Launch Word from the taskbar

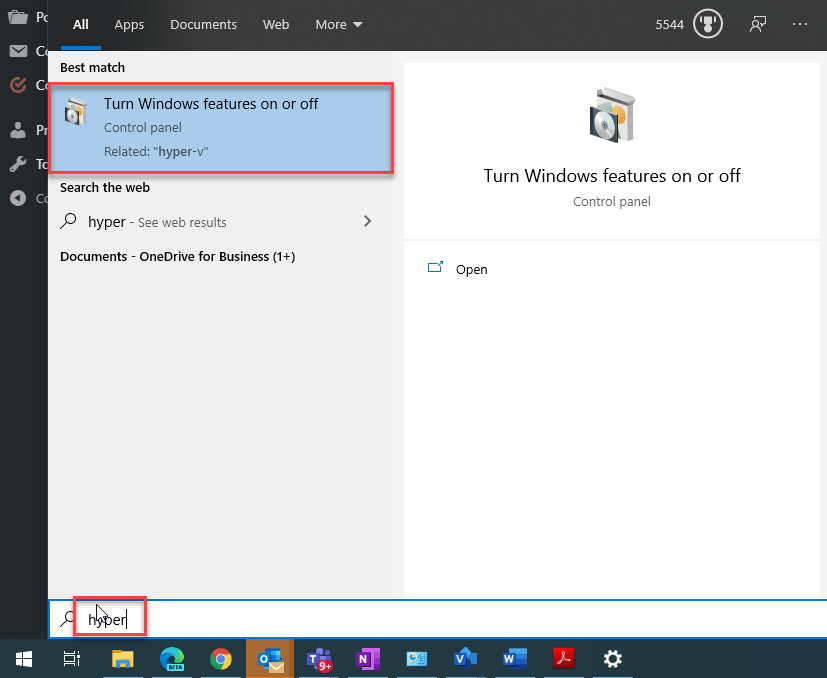pyautogui.click(x=514, y=659)
